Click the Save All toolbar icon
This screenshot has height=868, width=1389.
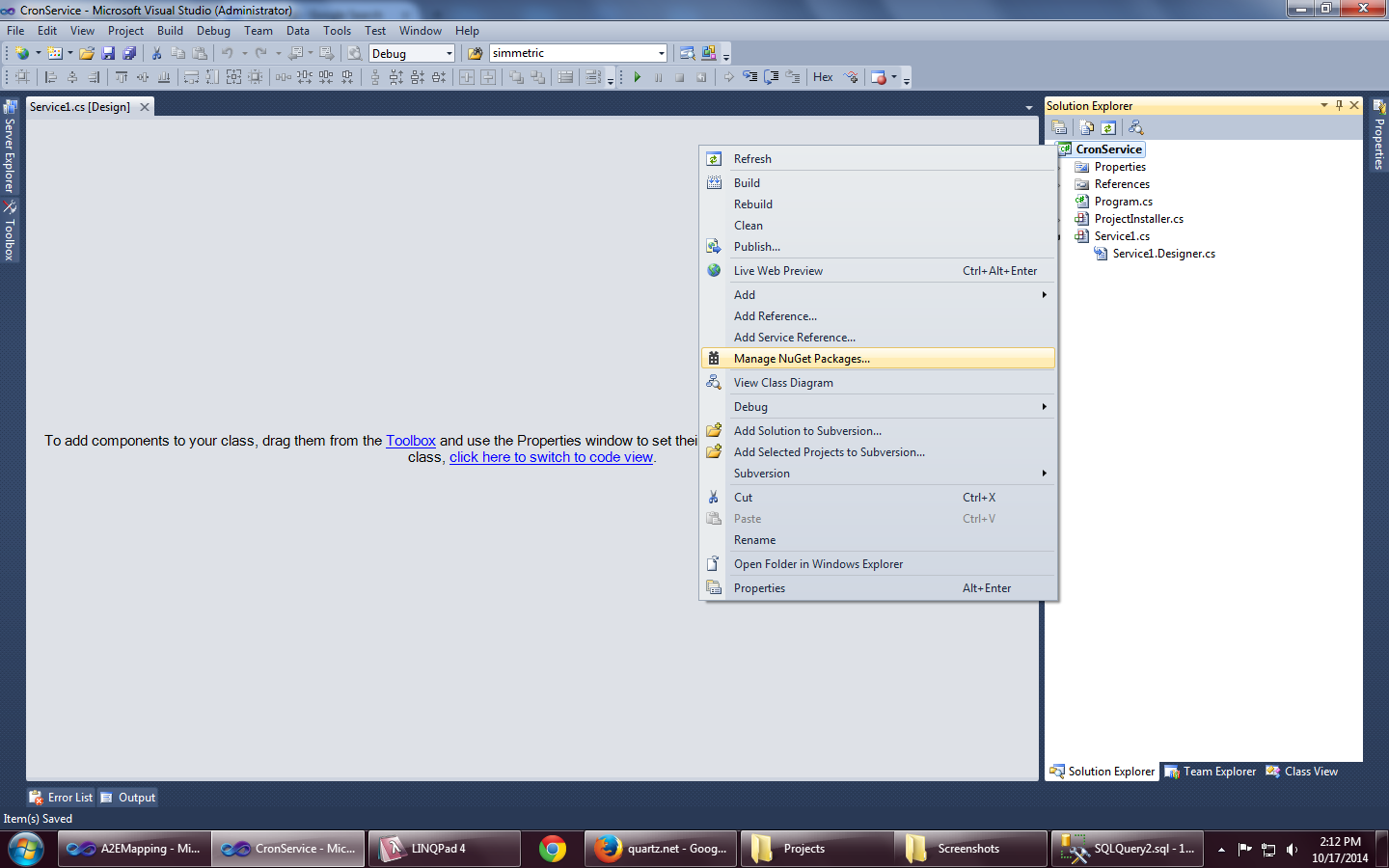129,53
